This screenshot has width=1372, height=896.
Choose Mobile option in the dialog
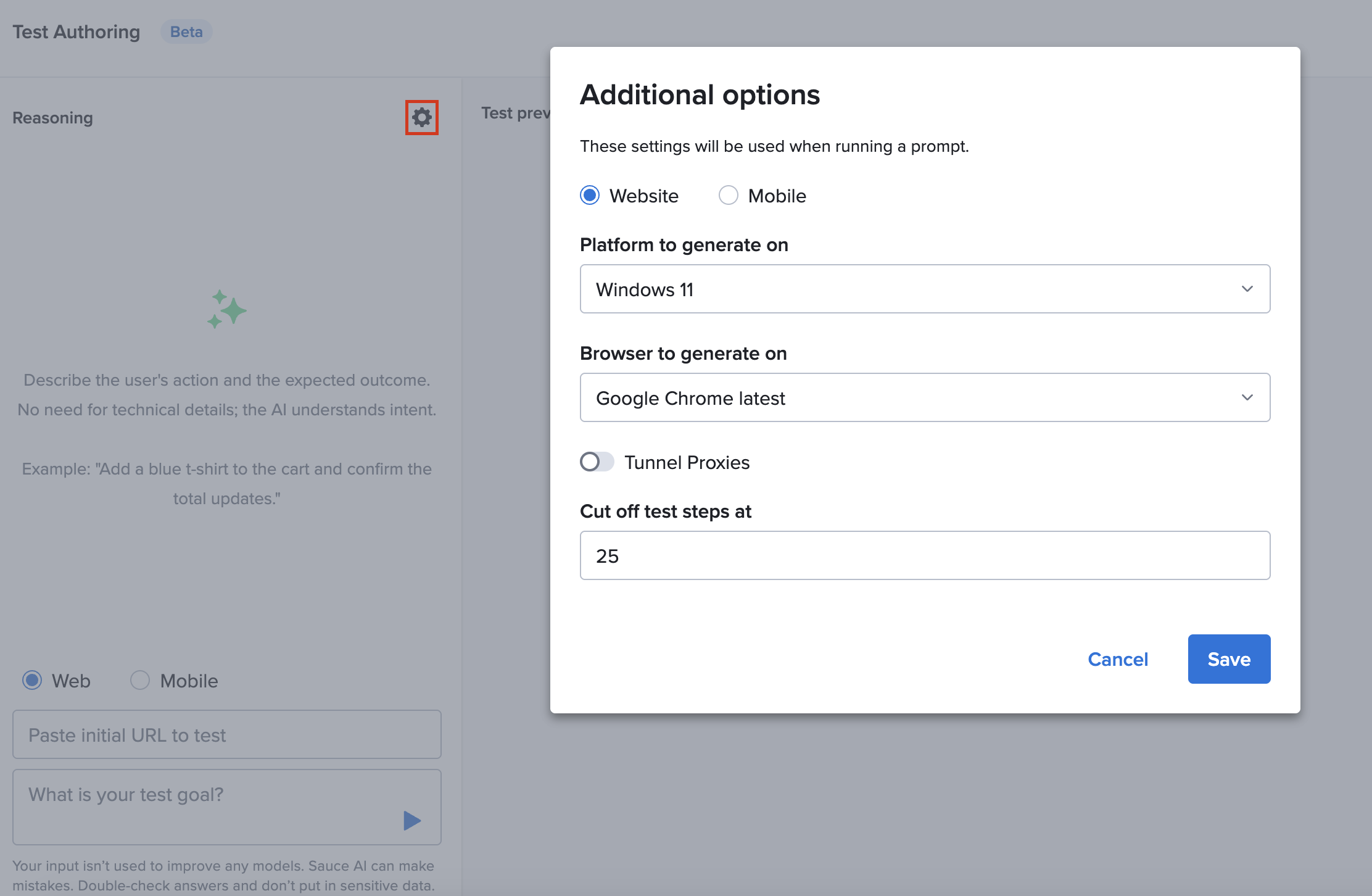[729, 195]
